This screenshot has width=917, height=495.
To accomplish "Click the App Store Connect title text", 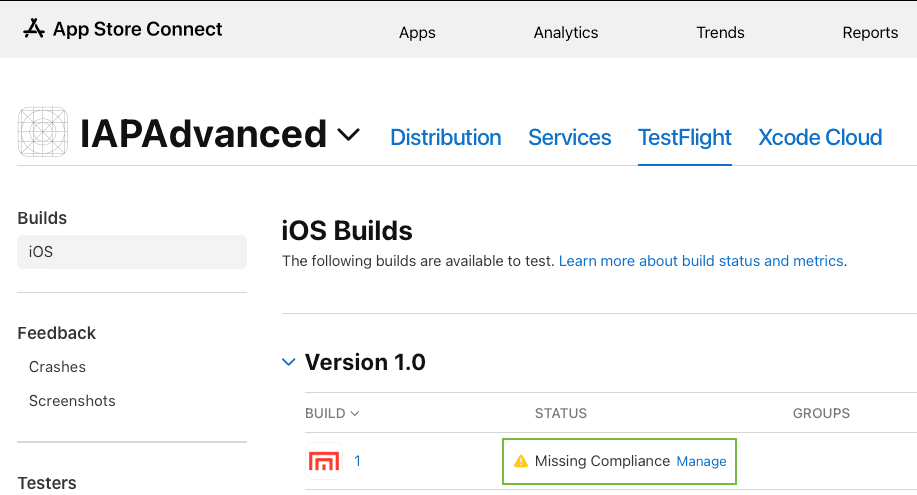I will pos(137,29).
